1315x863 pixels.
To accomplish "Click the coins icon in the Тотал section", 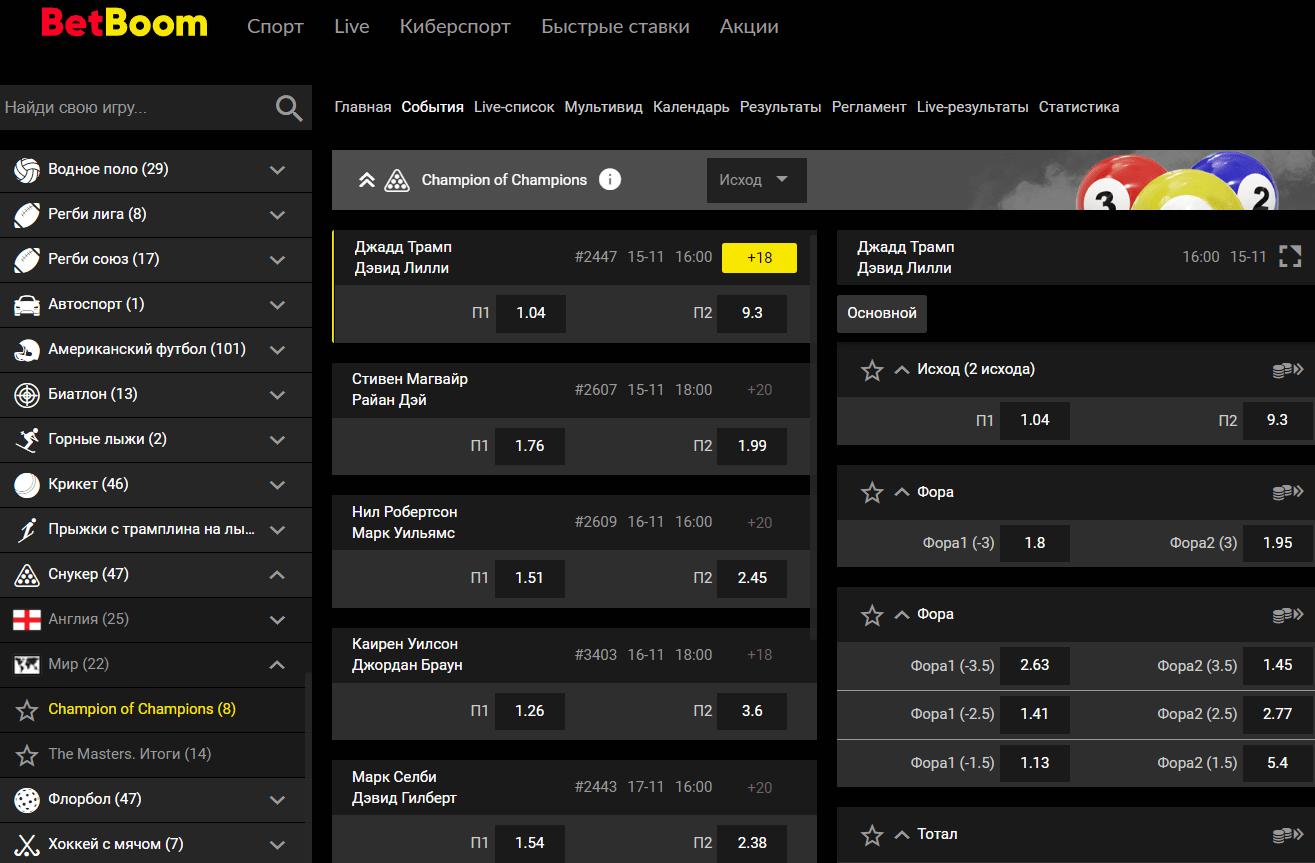I will tap(1288, 835).
